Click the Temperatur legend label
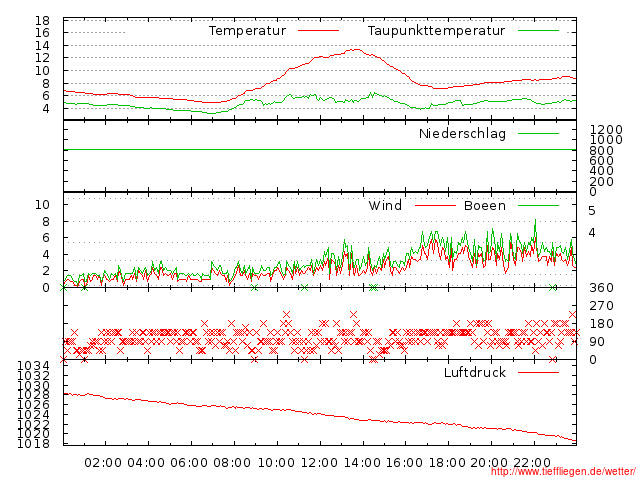Viewport: 640px width, 480px height. pos(247,31)
